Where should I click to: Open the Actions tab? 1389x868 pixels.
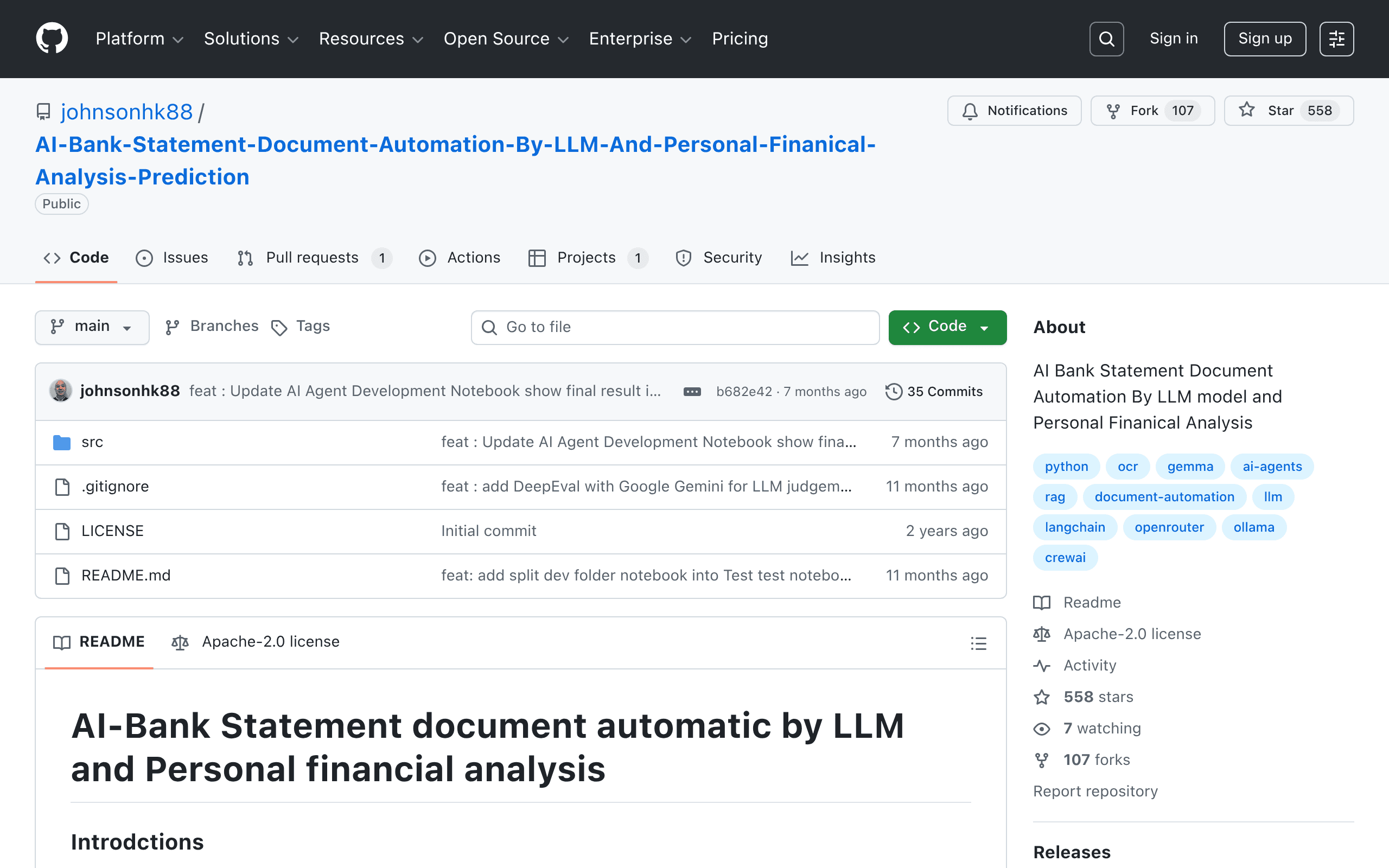460,258
